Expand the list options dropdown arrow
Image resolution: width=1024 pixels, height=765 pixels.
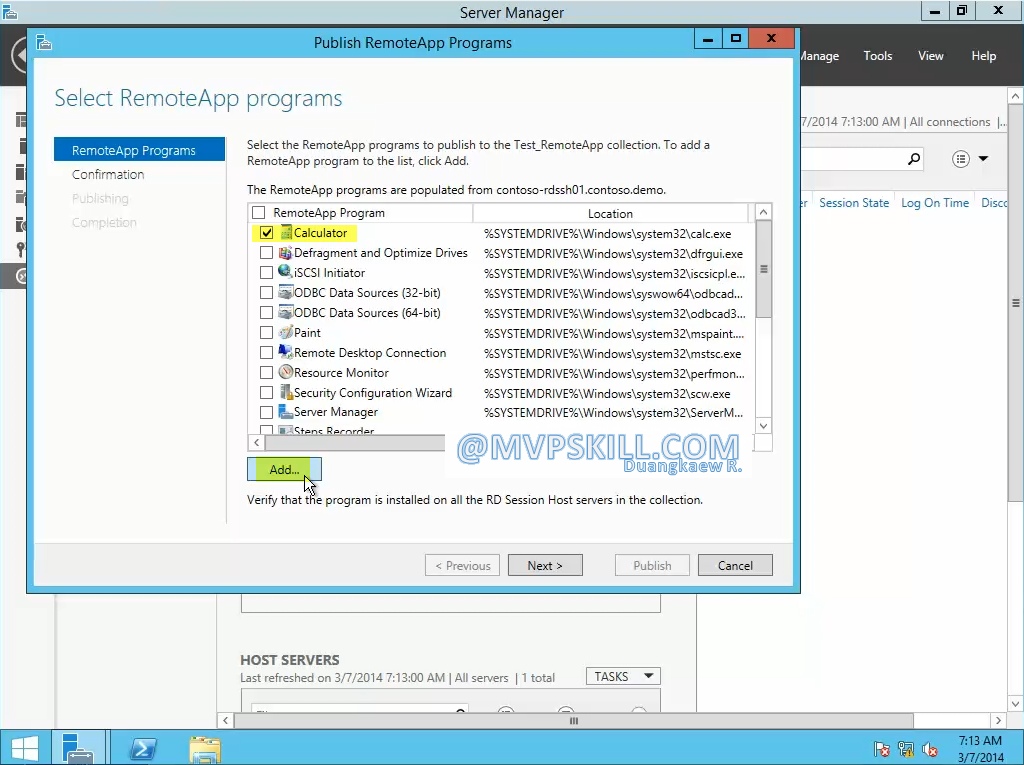[x=983, y=159]
